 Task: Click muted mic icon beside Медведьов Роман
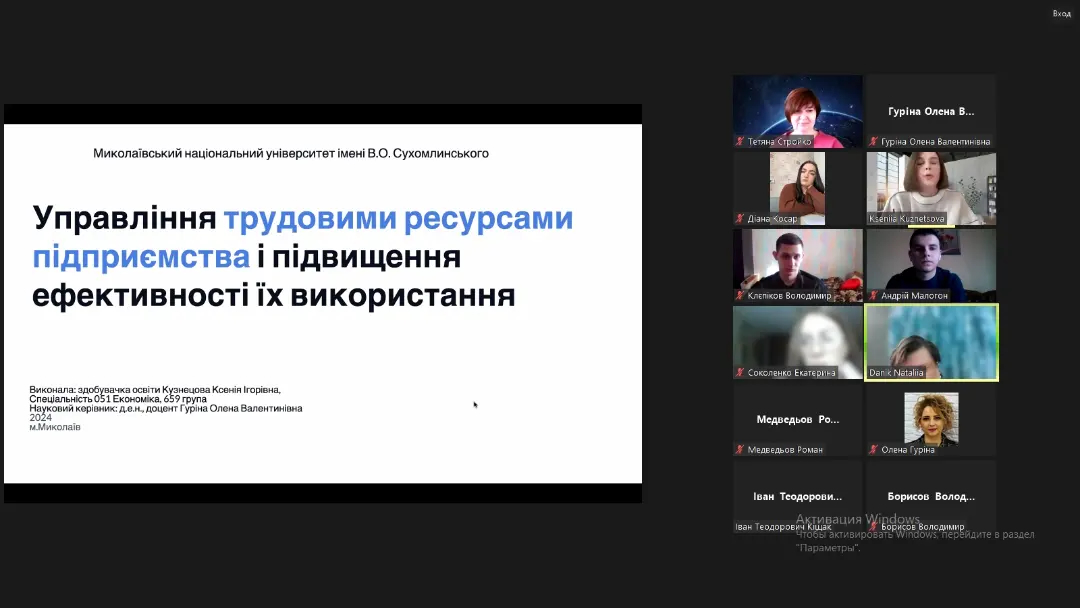click(x=741, y=450)
